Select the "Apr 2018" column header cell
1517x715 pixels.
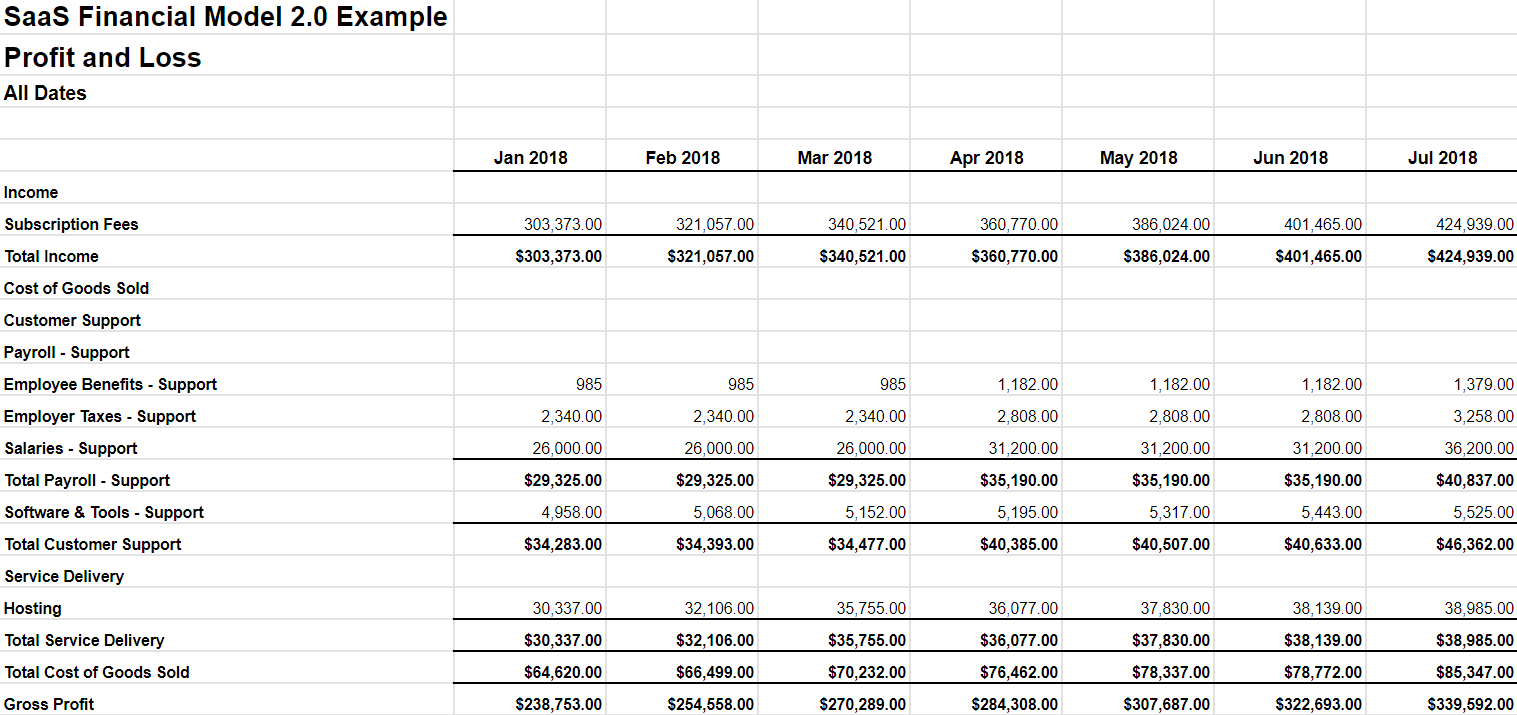pos(986,158)
